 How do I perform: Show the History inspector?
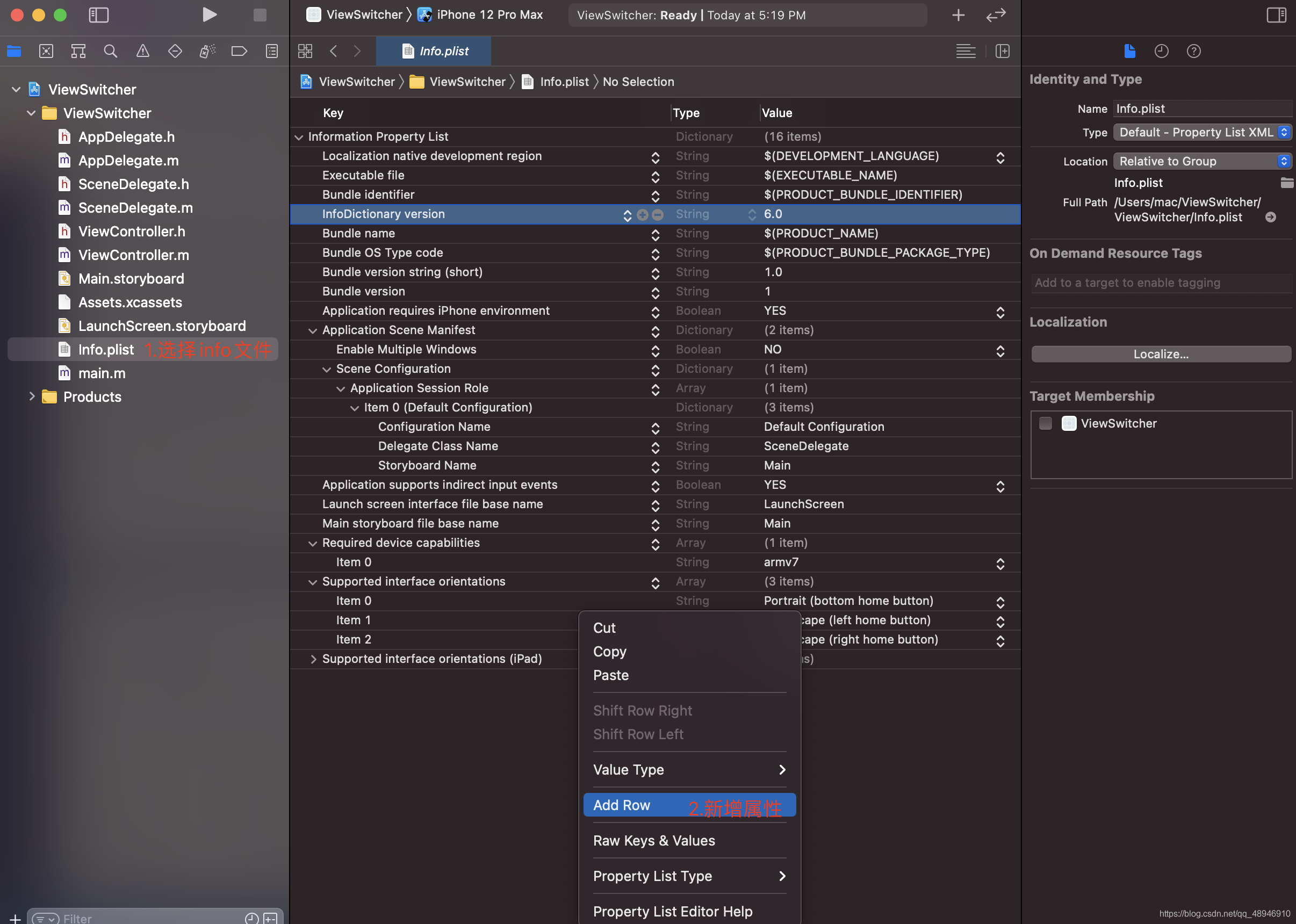1162,51
